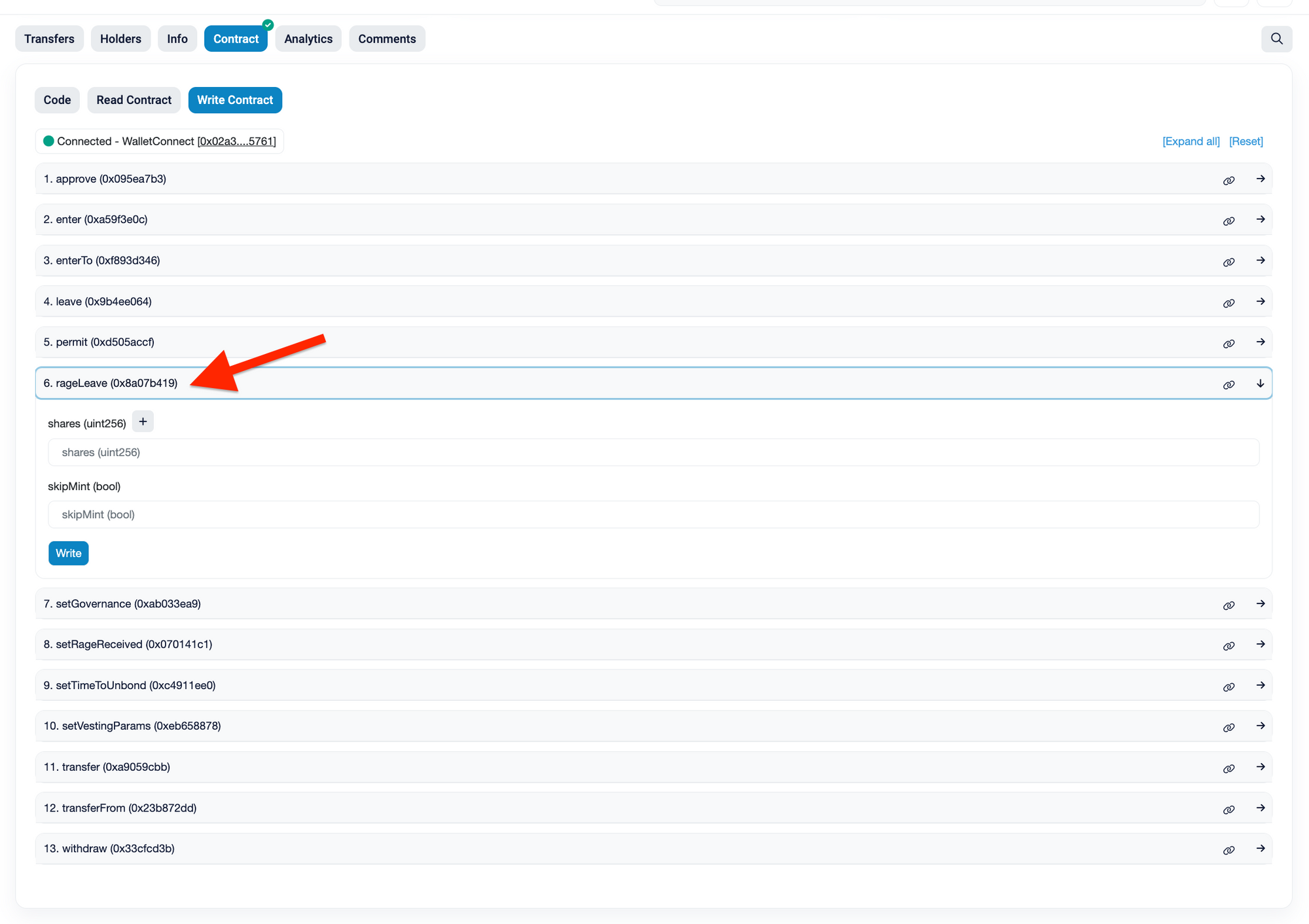This screenshot has width=1309, height=924.
Task: Expand setRageReceived row arrow
Action: click(1260, 644)
